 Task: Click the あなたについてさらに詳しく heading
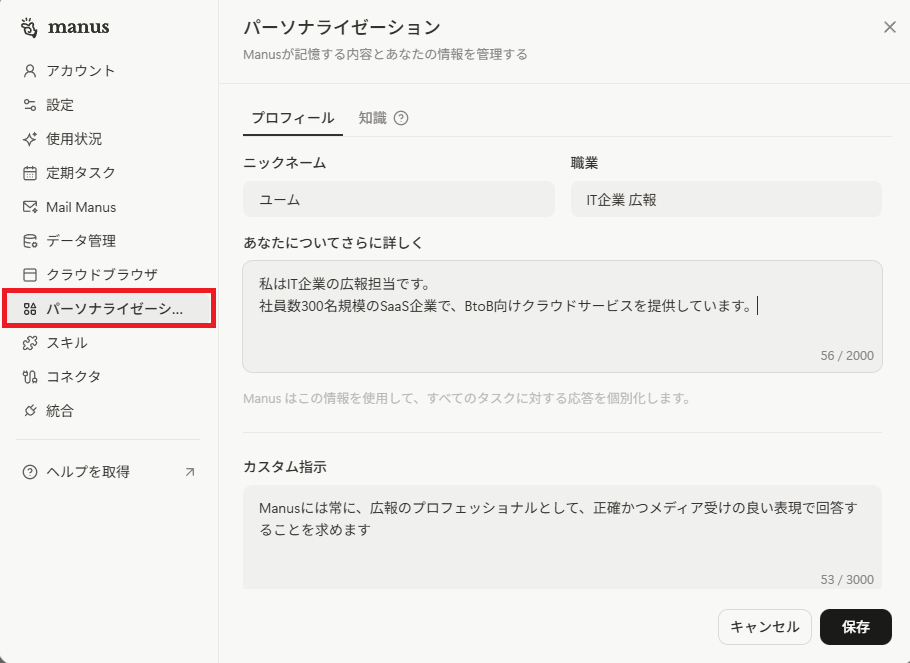[x=333, y=243]
